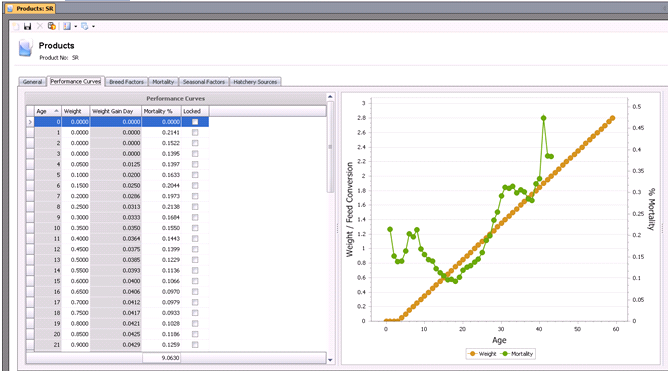Click the grid scroll-down arrow
Image resolution: width=668 pixels, height=372 pixels.
[x=330, y=360]
